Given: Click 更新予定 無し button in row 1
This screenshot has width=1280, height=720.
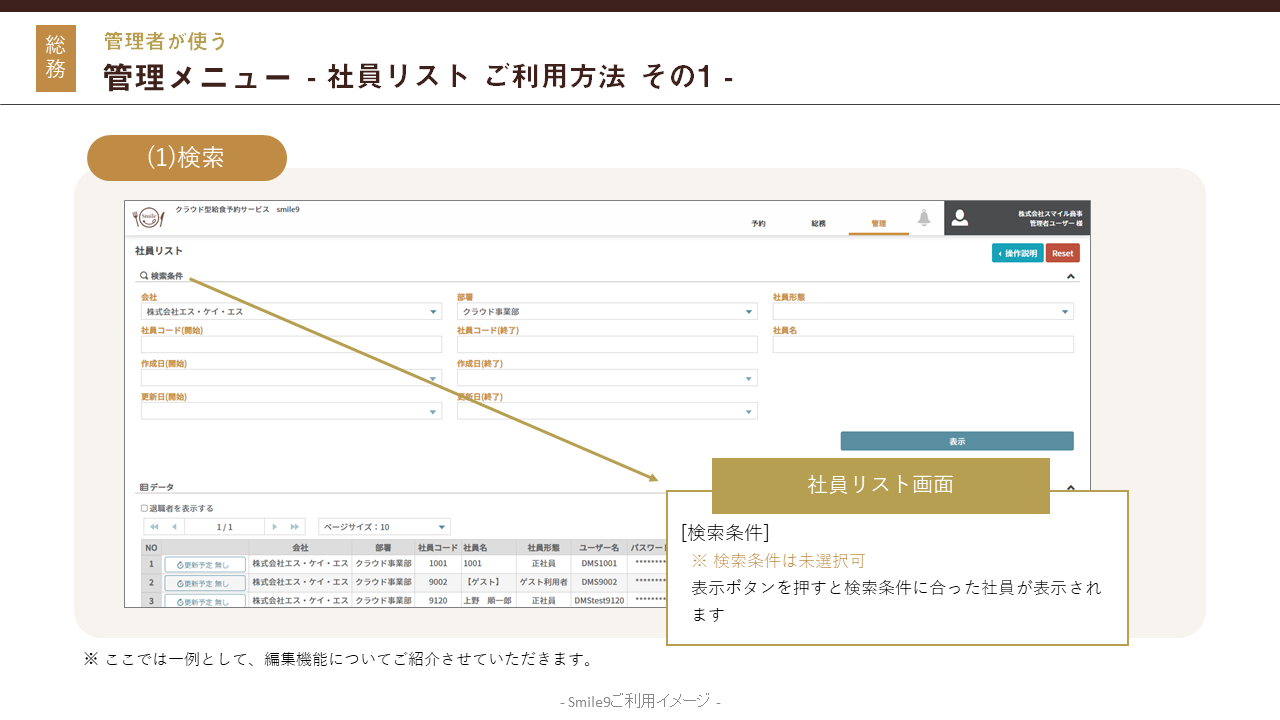Looking at the screenshot, I should click(x=204, y=564).
